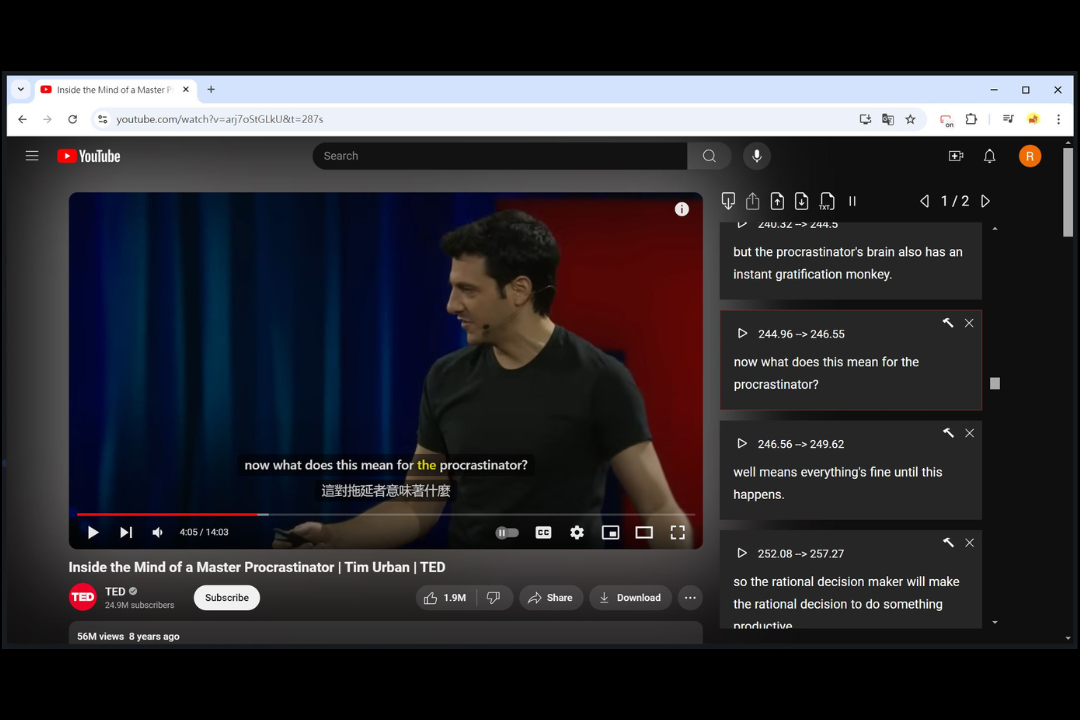This screenshot has width=1080, height=720.
Task: Bookmark this page with the star
Action: point(911,119)
